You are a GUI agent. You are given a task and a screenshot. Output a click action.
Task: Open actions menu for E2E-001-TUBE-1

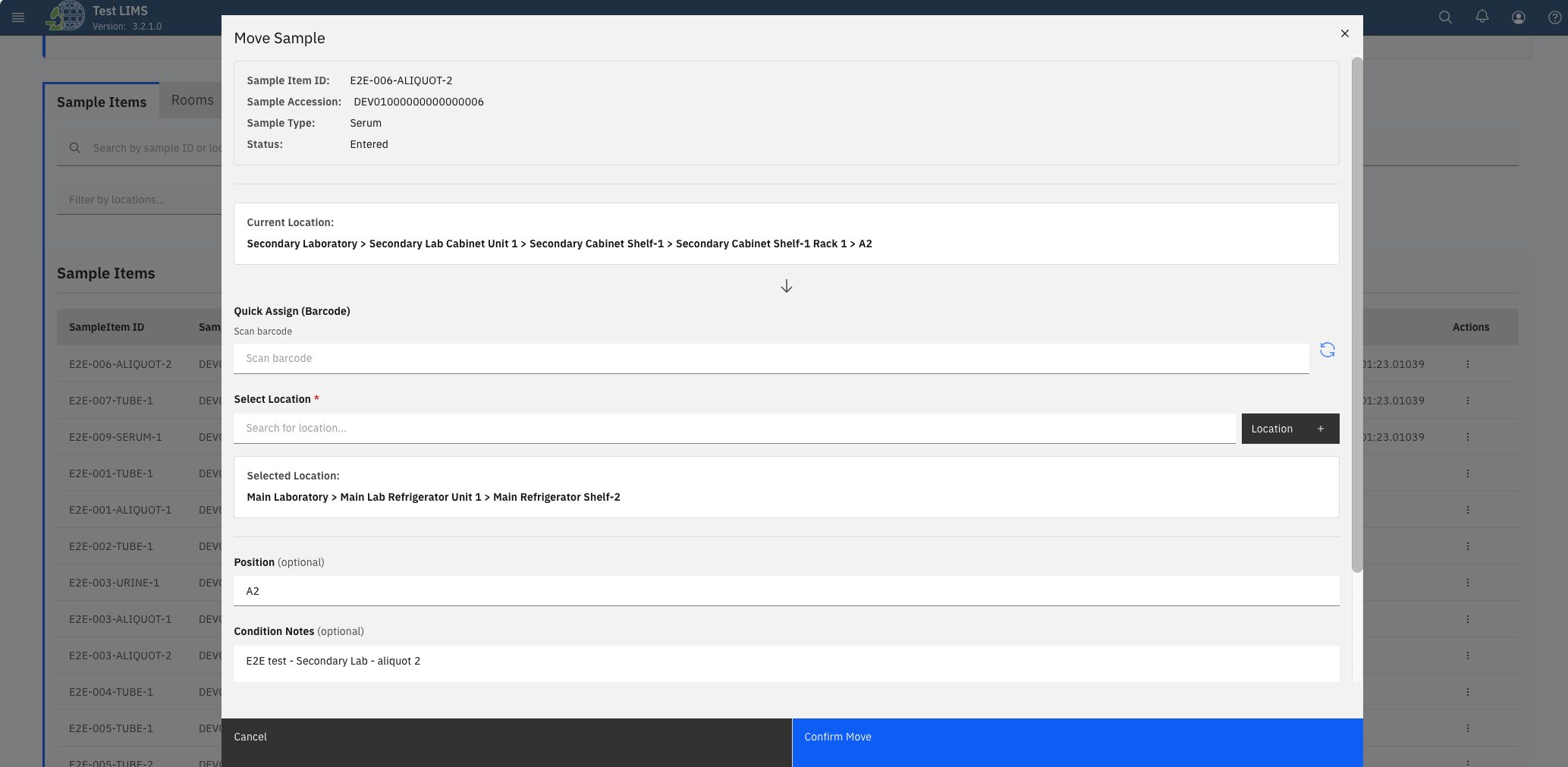point(1467,473)
